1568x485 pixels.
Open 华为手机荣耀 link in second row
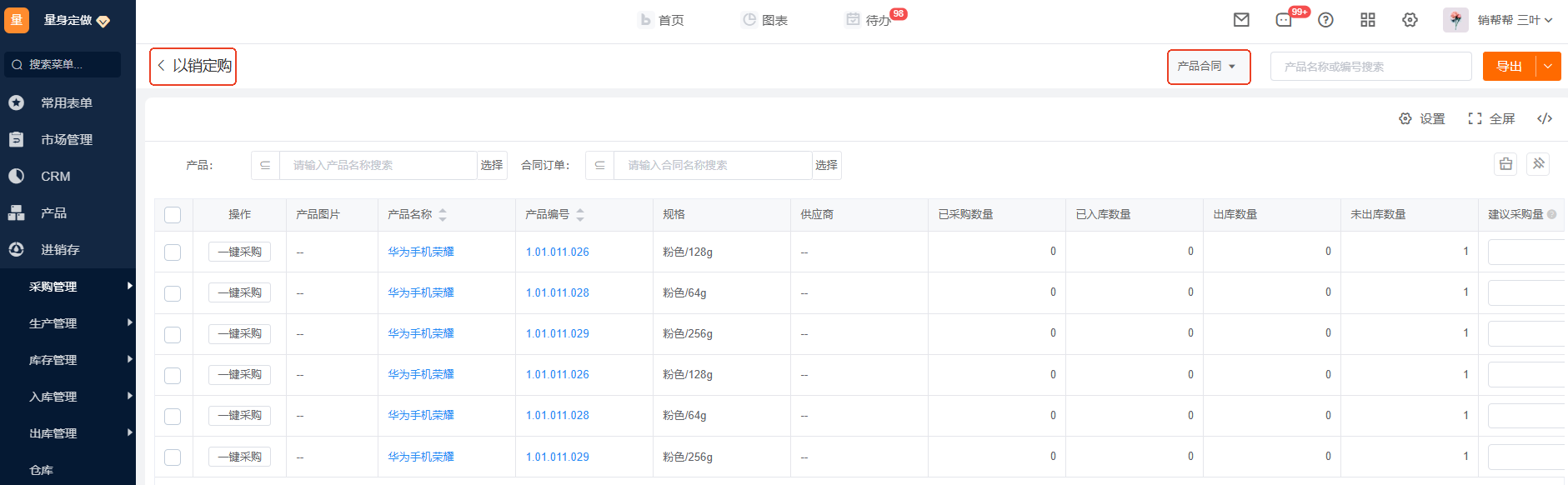pos(421,292)
